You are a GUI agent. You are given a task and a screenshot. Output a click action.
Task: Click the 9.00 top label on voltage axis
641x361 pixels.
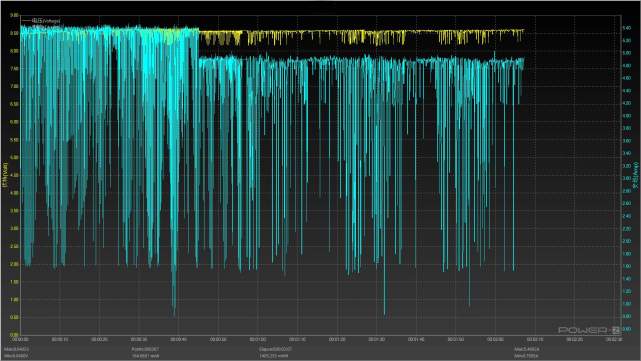[14, 15]
